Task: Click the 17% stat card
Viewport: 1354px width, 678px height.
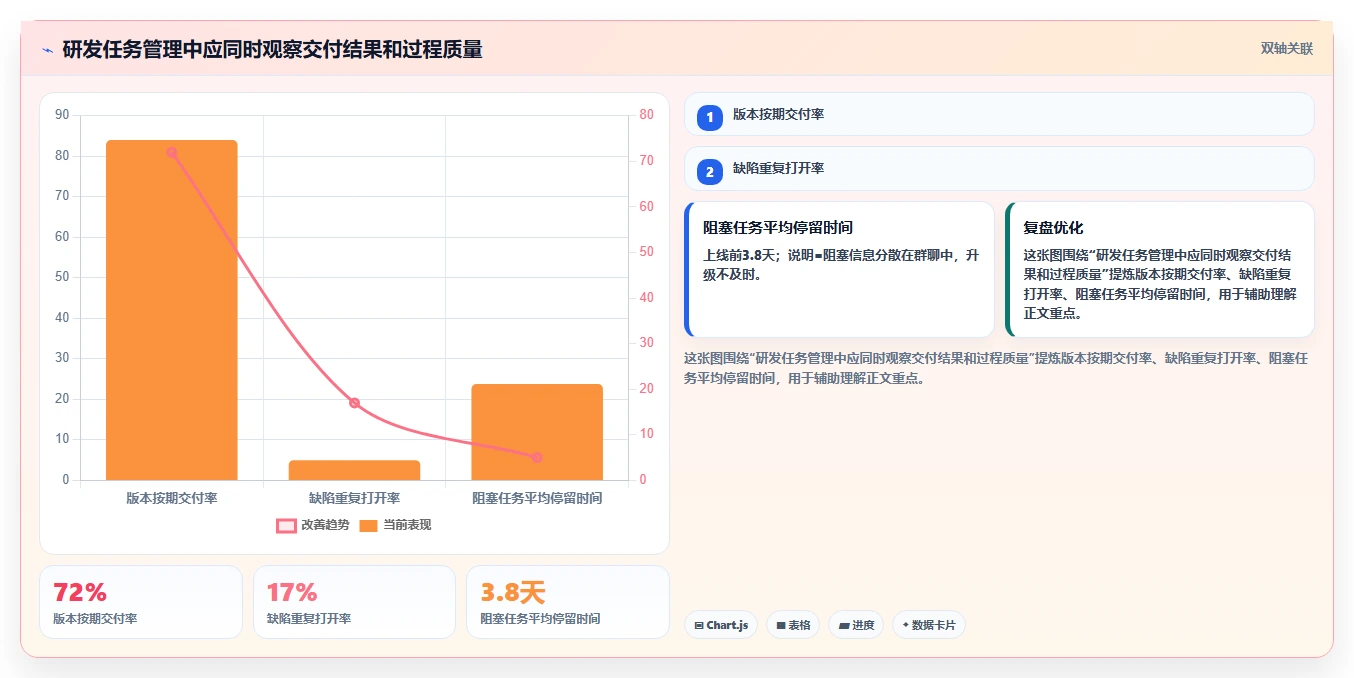Action: [x=354, y=602]
